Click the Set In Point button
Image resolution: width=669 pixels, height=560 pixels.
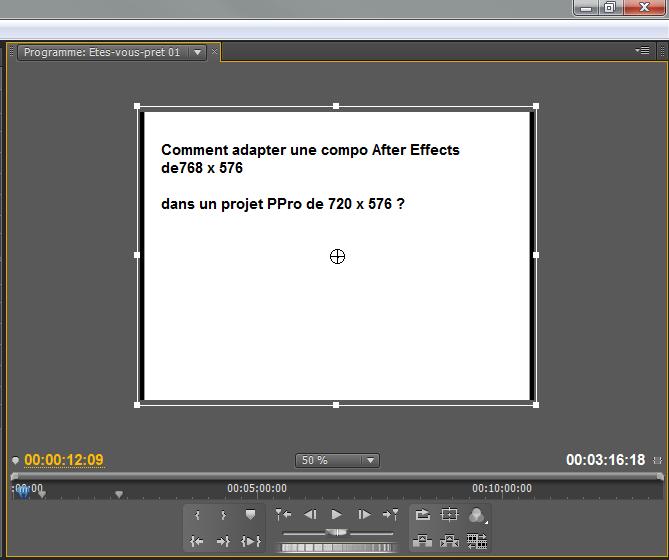[197, 515]
